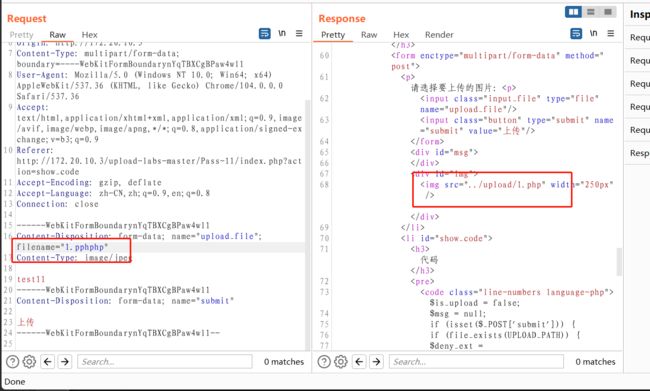This screenshot has width=650, height=391.
Task: Open the Request Hex tab
Action: [89, 35]
